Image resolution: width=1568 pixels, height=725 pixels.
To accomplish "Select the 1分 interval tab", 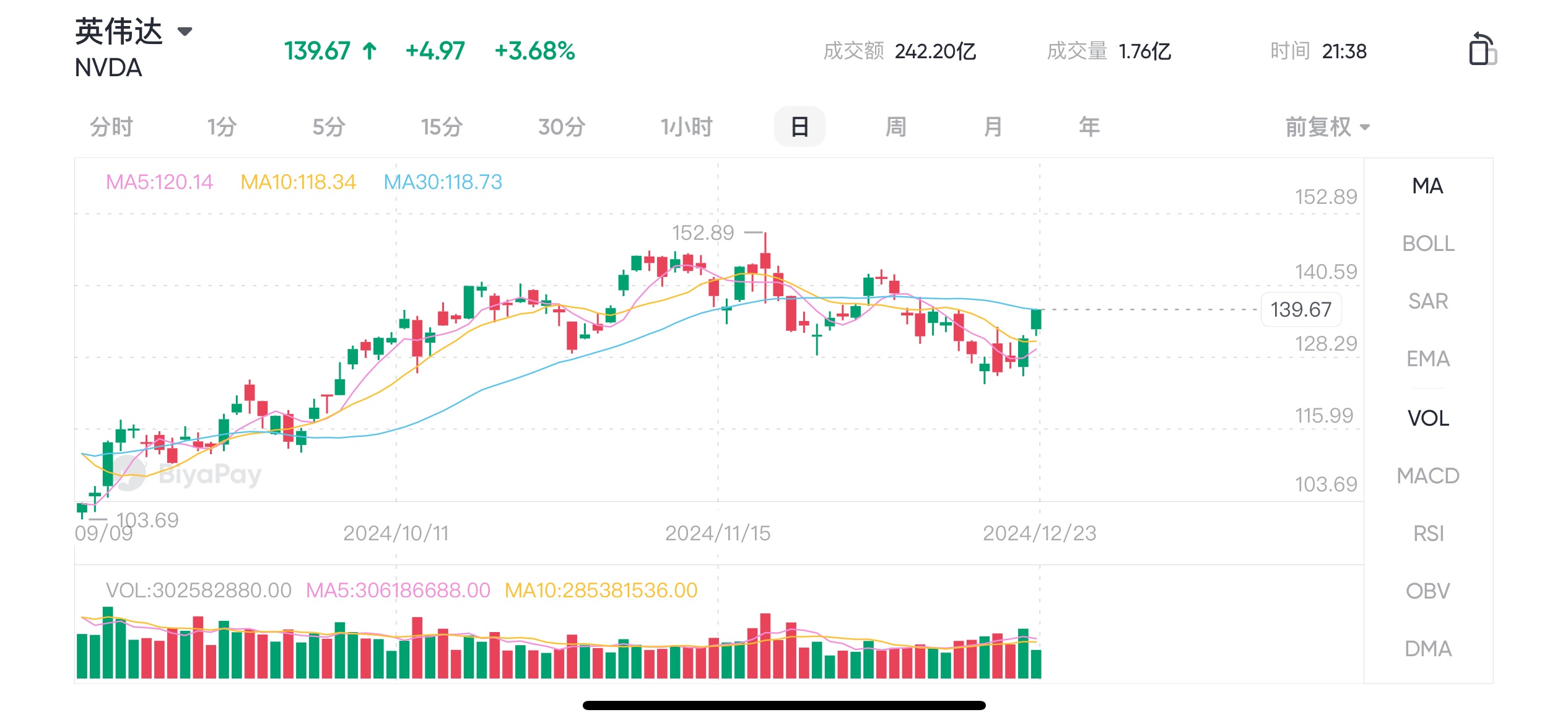I will (222, 127).
